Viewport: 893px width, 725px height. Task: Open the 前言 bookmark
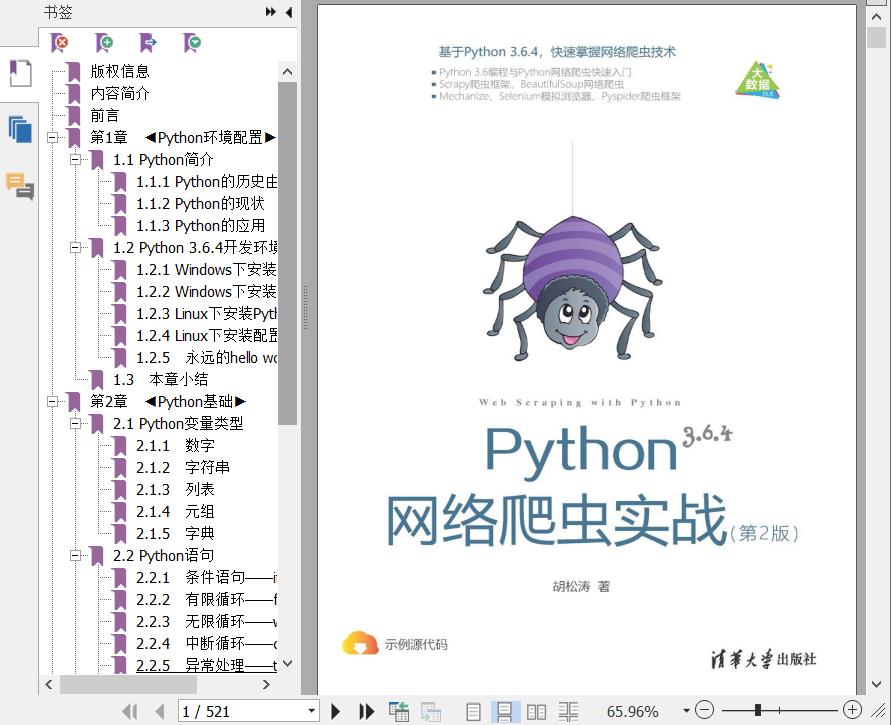105,116
